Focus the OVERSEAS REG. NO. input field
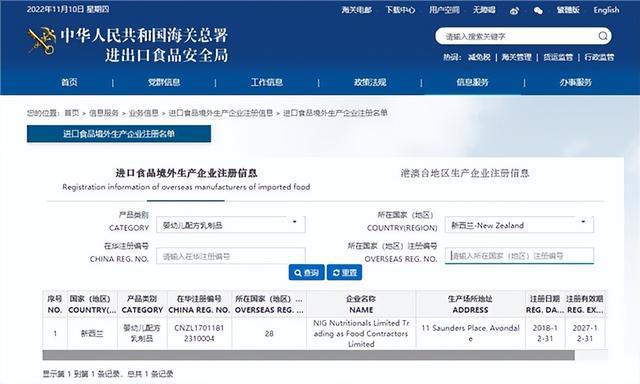 [x=519, y=256]
